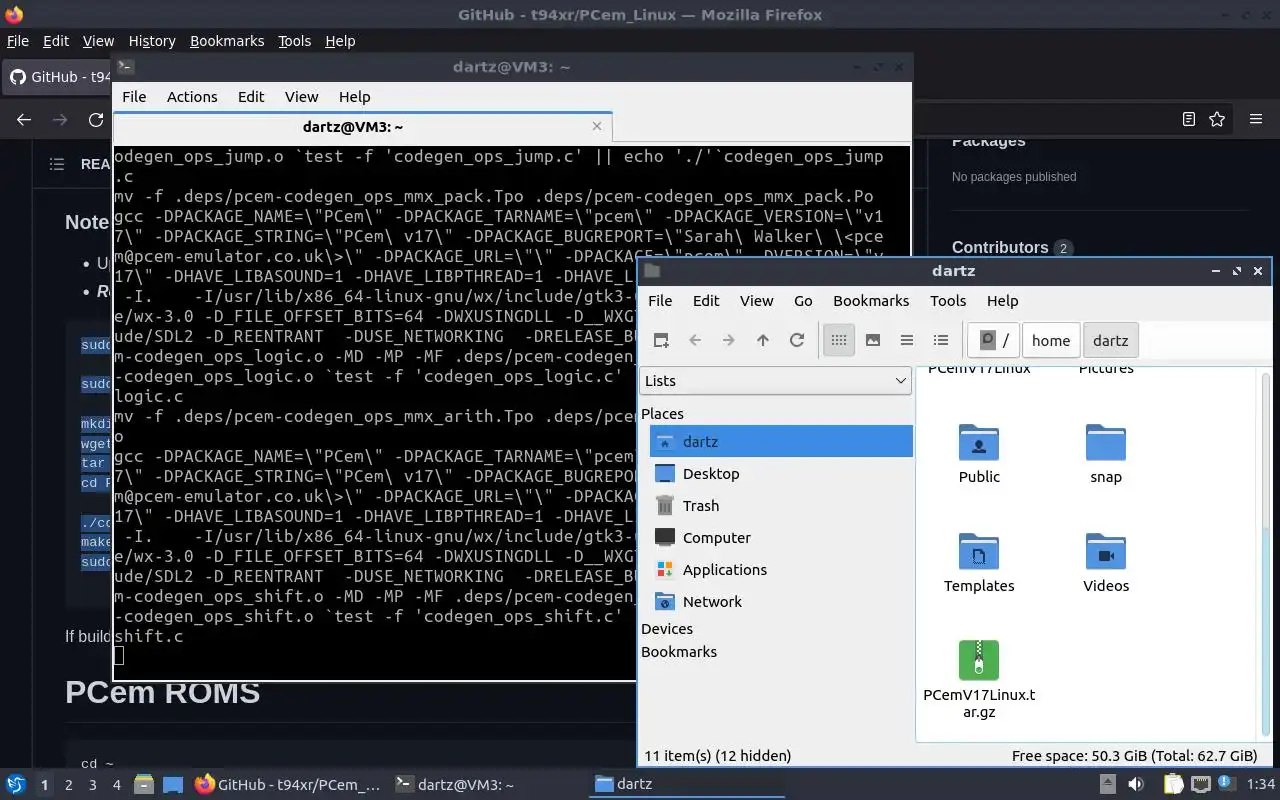Go up to parent folder in file manager

pyautogui.click(x=763, y=340)
